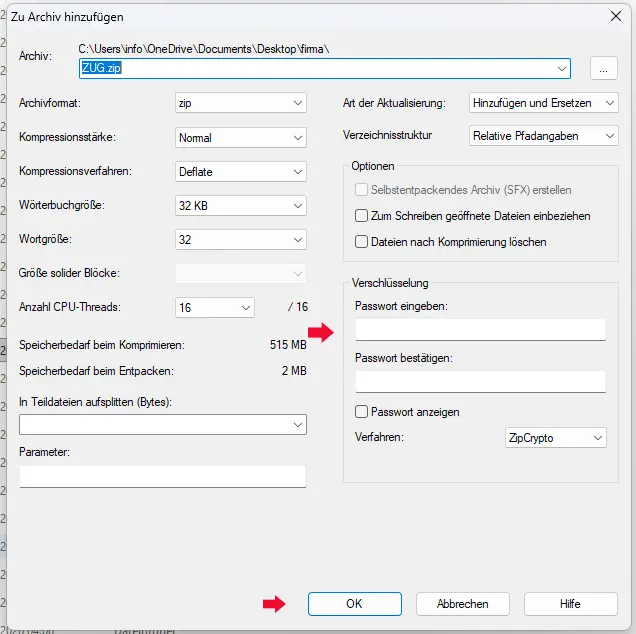The width and height of the screenshot is (636, 634).
Task: Click the 515 MB memory value
Action: tap(288, 345)
